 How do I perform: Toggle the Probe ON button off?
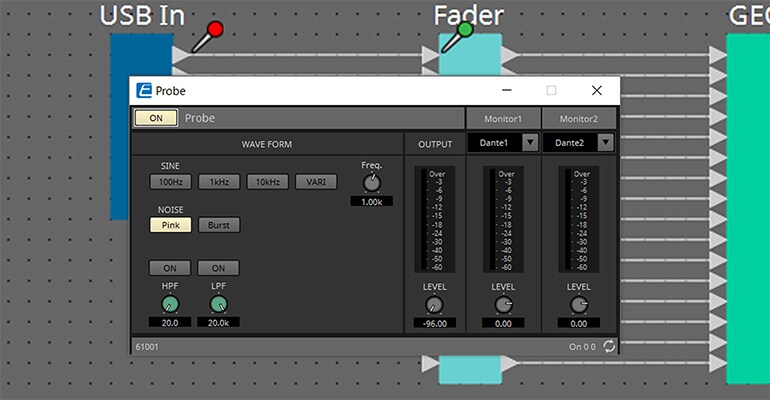coord(156,118)
